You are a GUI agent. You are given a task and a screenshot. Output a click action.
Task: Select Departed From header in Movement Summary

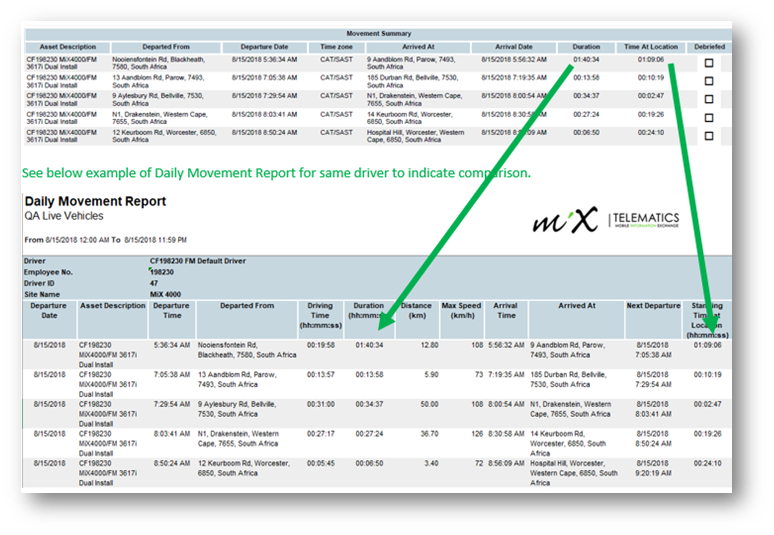coord(166,47)
